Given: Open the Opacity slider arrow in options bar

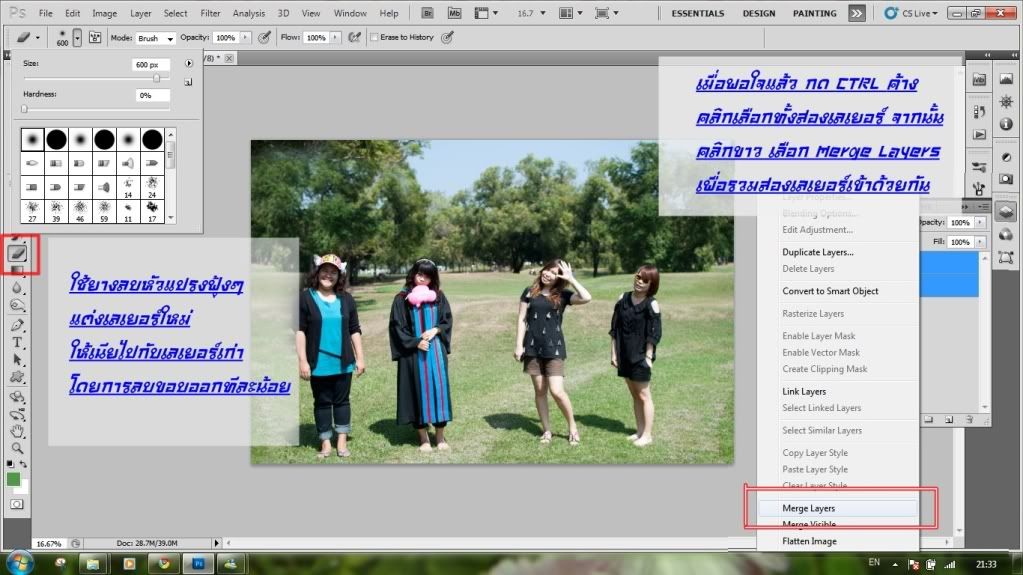Looking at the screenshot, I should pyautogui.click(x=245, y=38).
